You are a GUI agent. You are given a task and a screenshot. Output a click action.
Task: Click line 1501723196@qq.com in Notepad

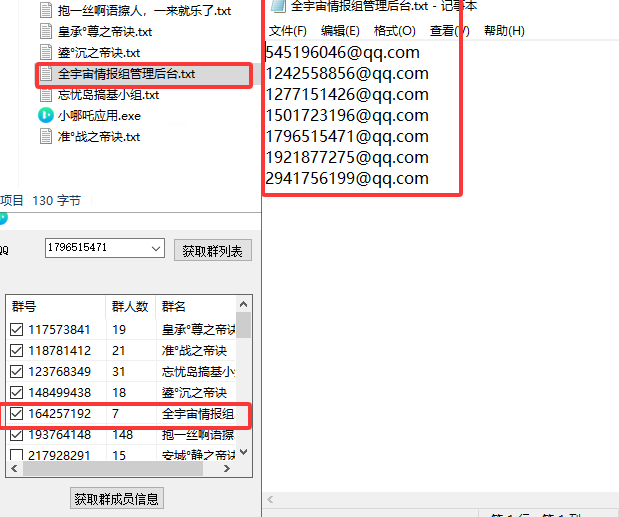[x=347, y=115]
